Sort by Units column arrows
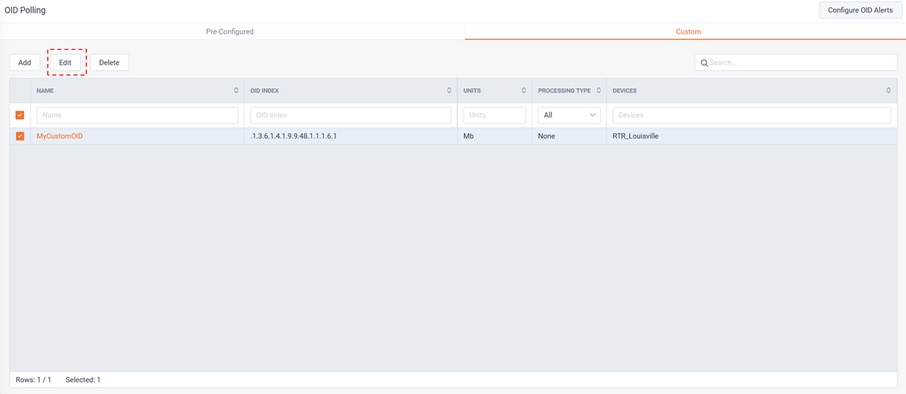The image size is (906, 394). [x=523, y=91]
